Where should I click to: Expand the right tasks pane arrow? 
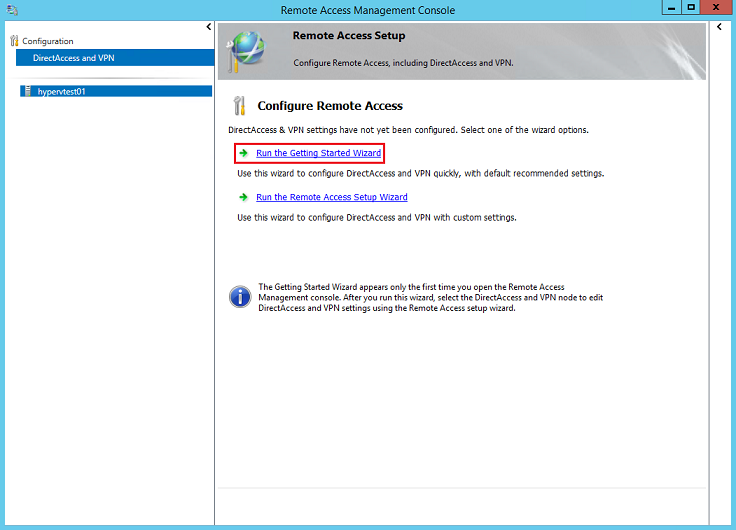719,27
